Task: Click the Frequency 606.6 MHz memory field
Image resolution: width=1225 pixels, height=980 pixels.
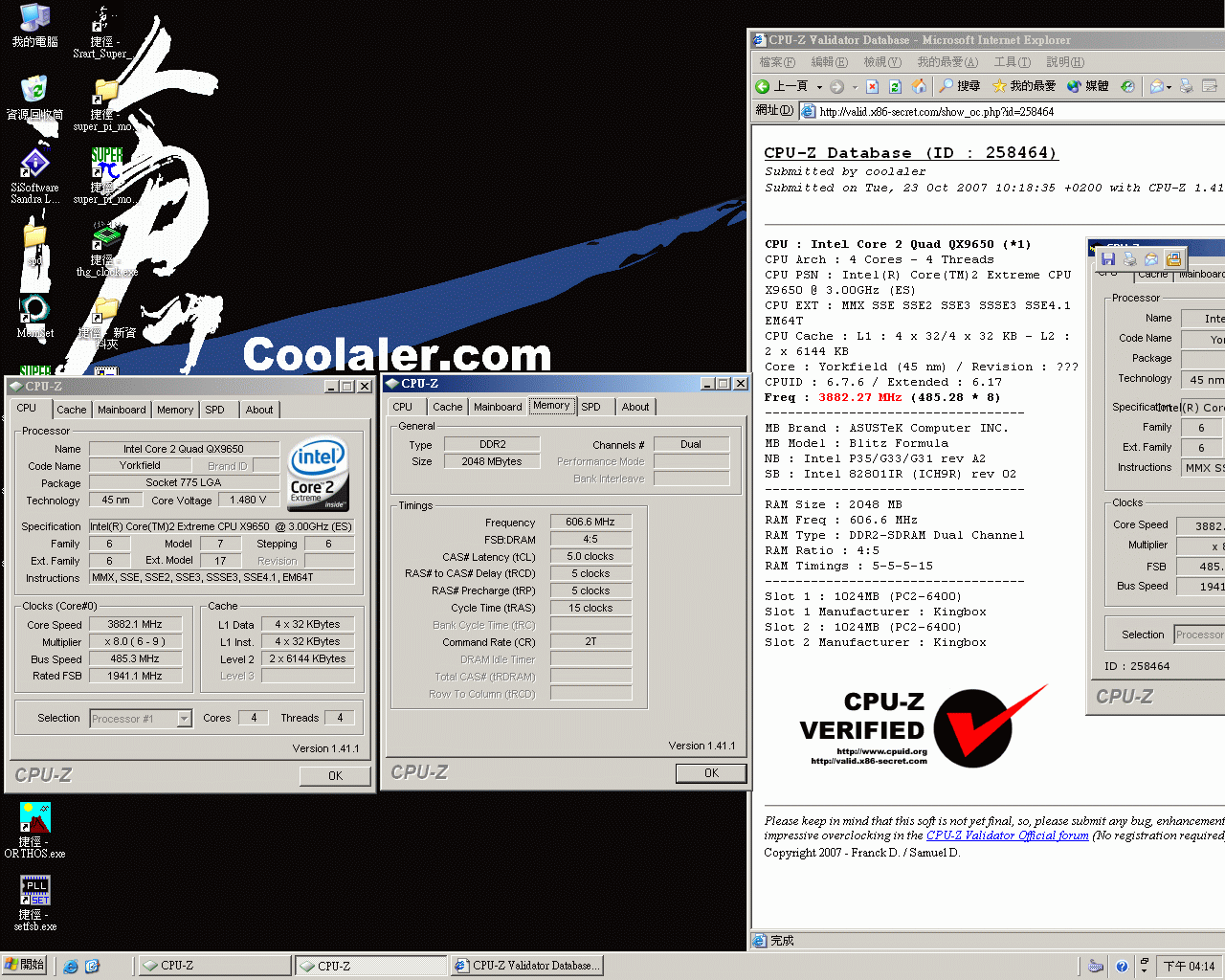Action: coord(590,522)
